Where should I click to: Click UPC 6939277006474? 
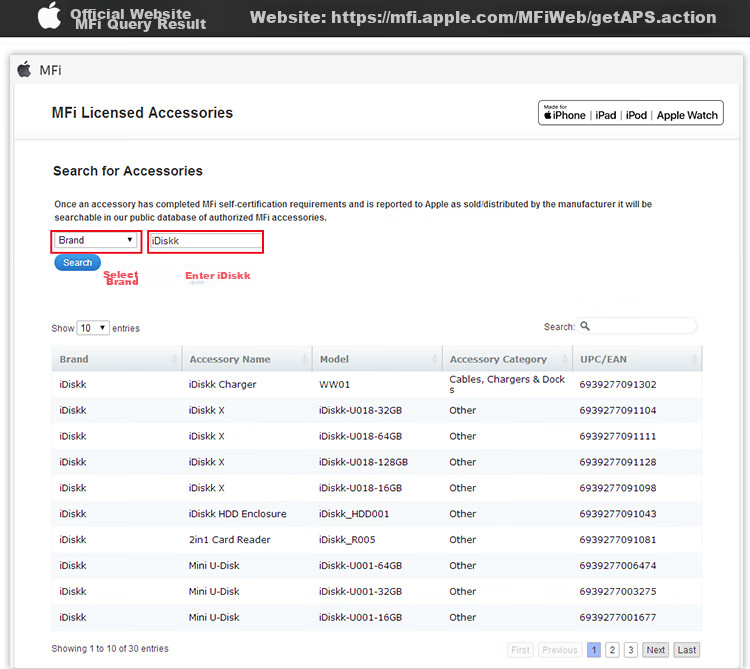618,565
